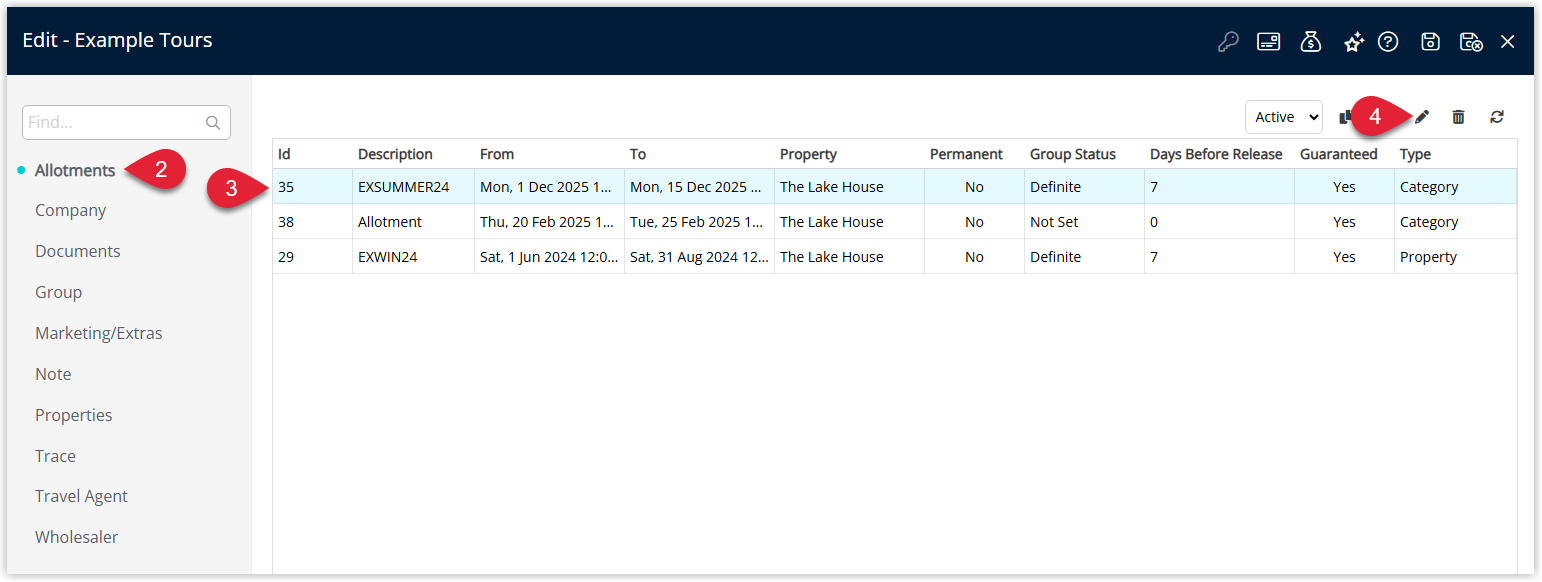Sort by the Guaranteed column header
The width and height of the screenshot is (1542, 582).
pyautogui.click(x=1344, y=154)
